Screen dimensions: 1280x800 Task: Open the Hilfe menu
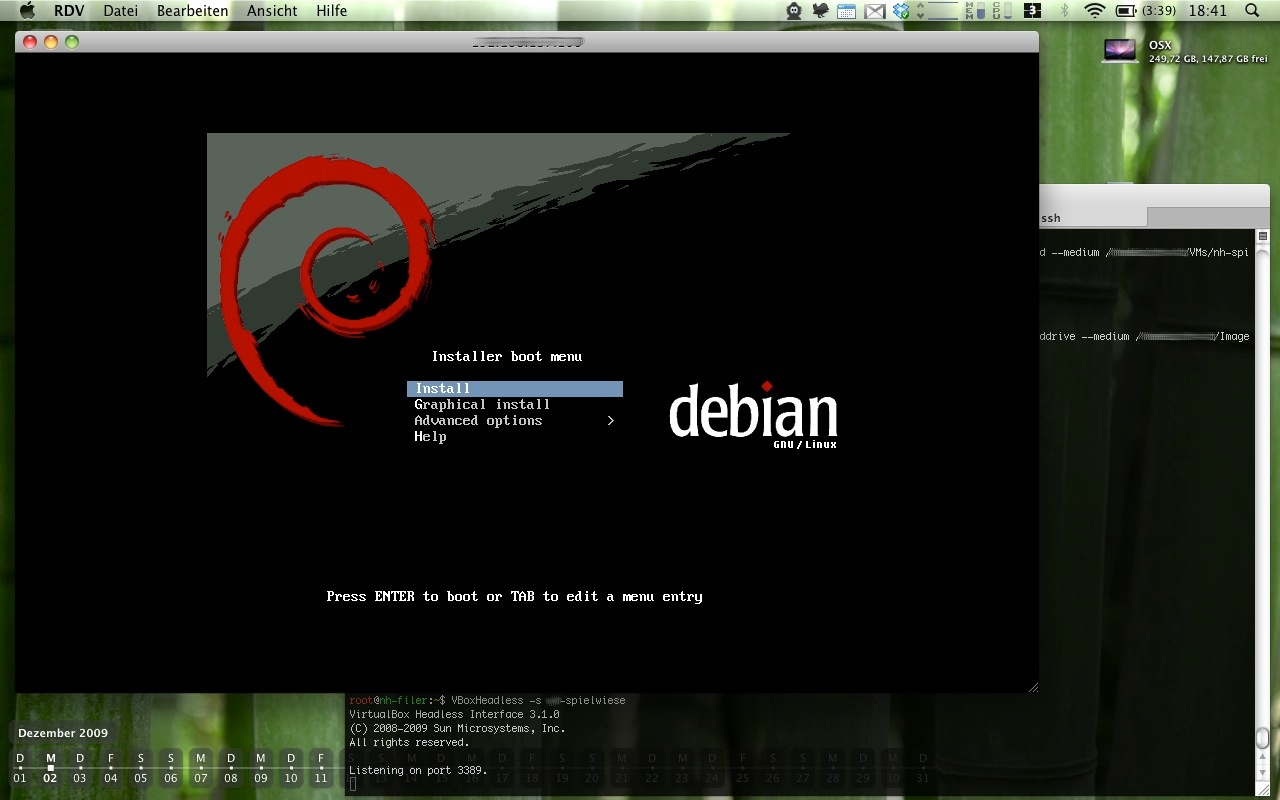coord(332,11)
